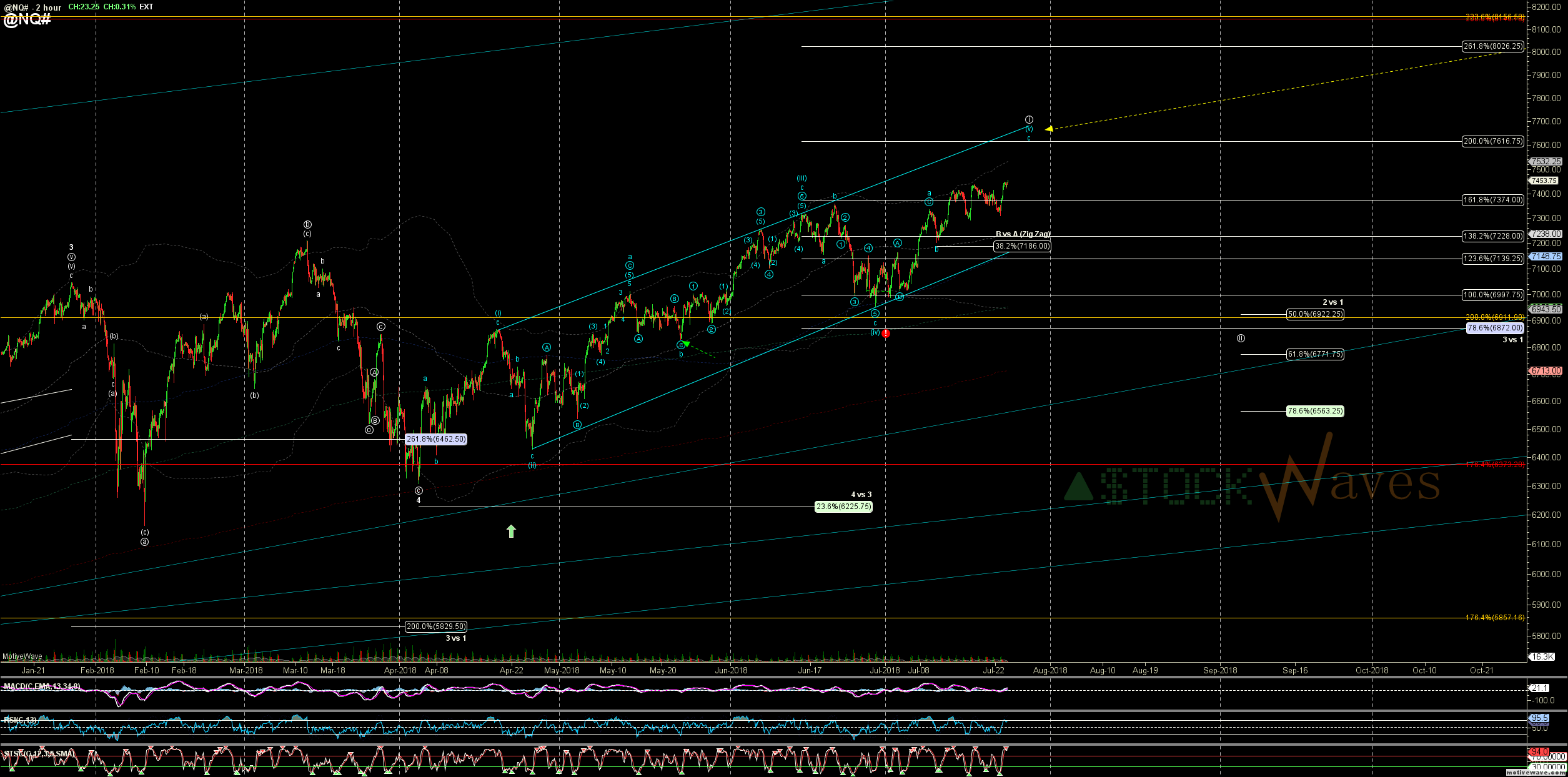This screenshot has width=1568, height=777.
Task: Open the RSI(C,13) indicator label
Action: (20, 720)
